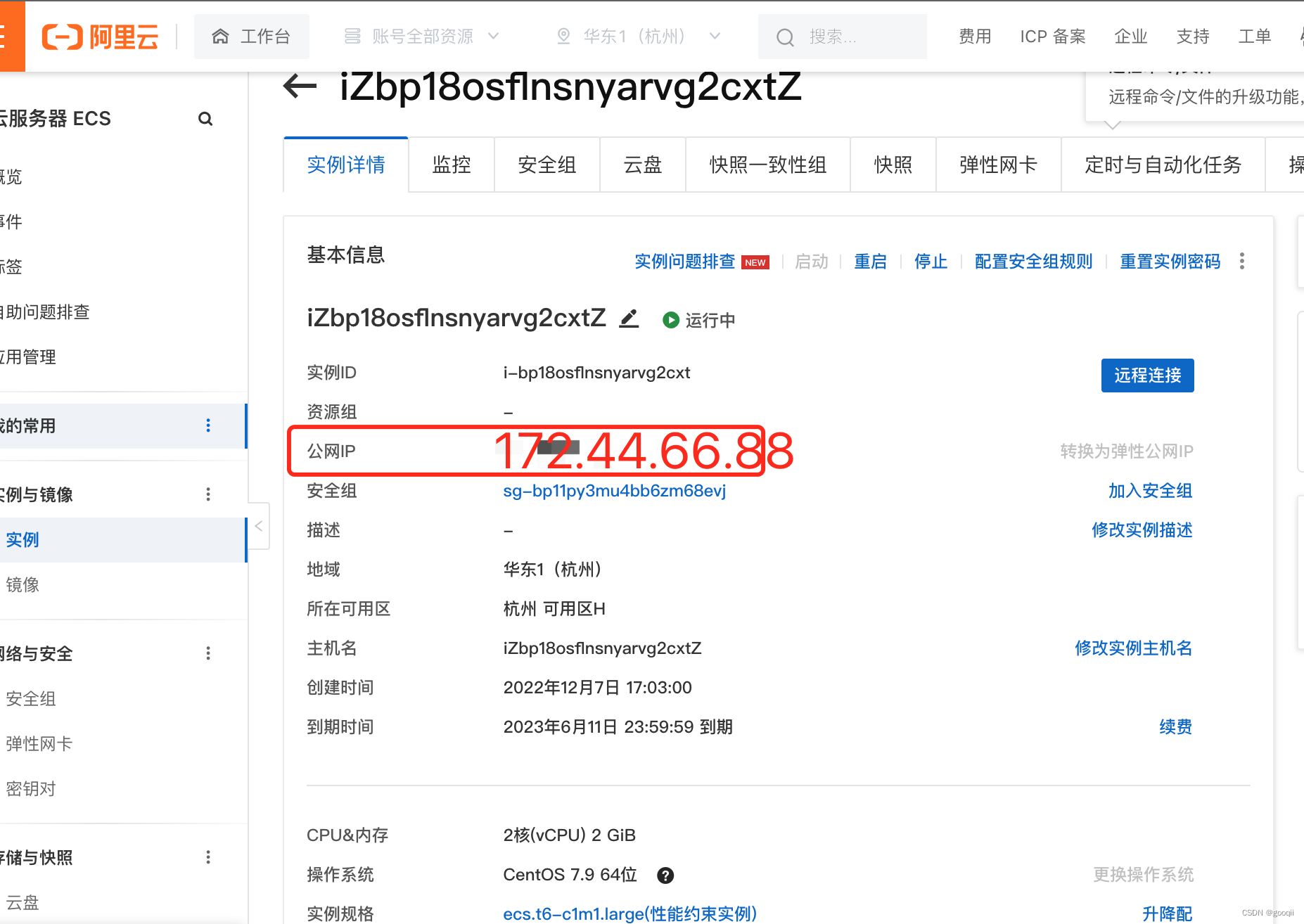
Task: Open the basic info more-actions ellipsis
Action: point(1242,262)
